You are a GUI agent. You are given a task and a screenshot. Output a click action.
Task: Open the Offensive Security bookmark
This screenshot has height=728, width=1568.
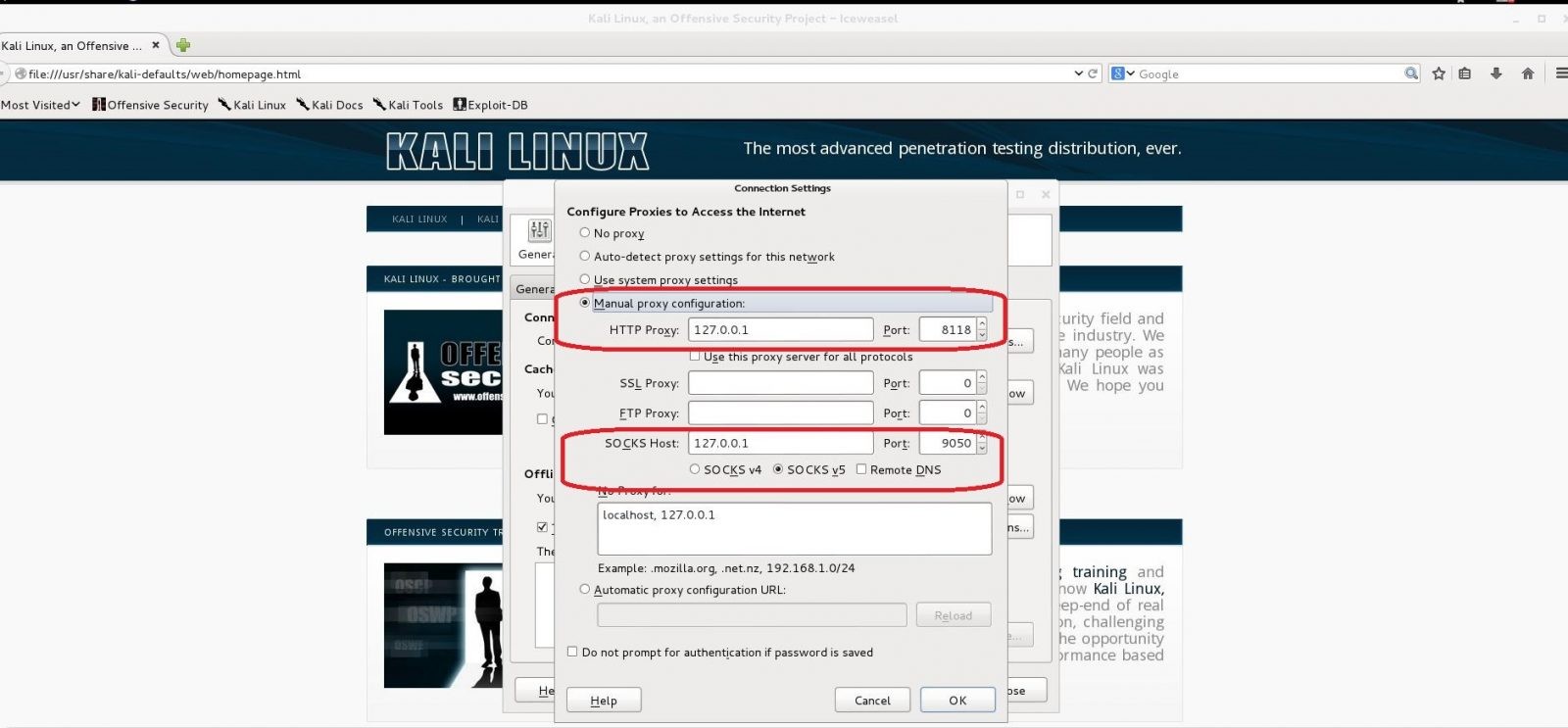click(x=150, y=105)
